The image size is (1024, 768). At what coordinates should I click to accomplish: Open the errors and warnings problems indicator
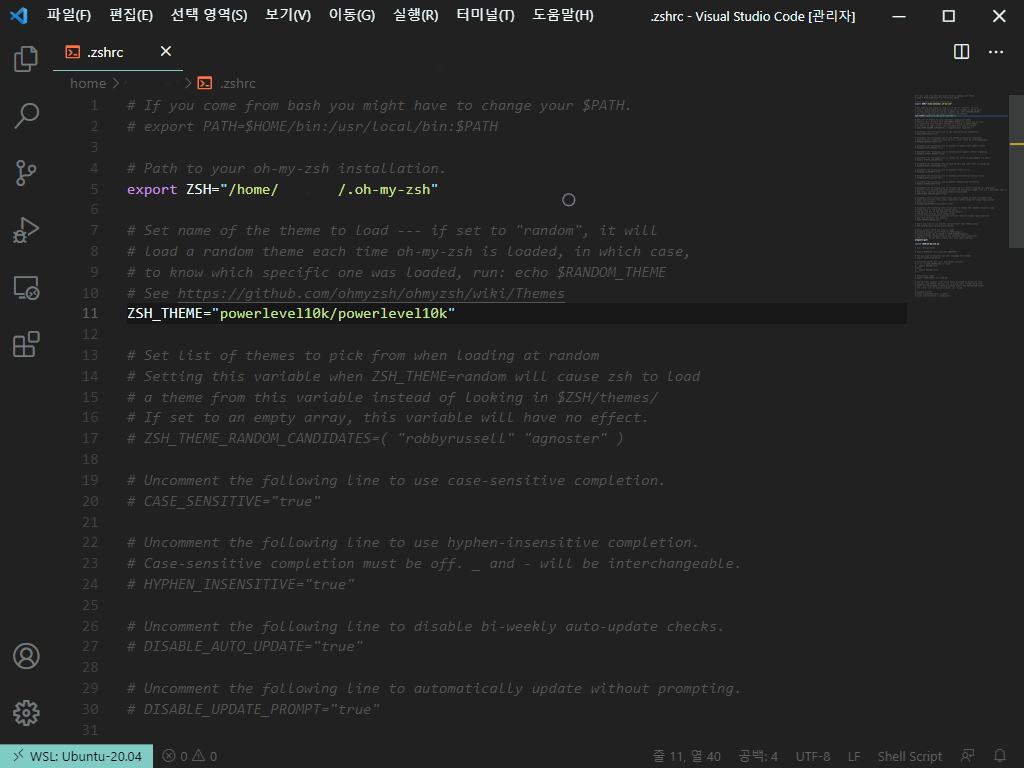coord(190,756)
